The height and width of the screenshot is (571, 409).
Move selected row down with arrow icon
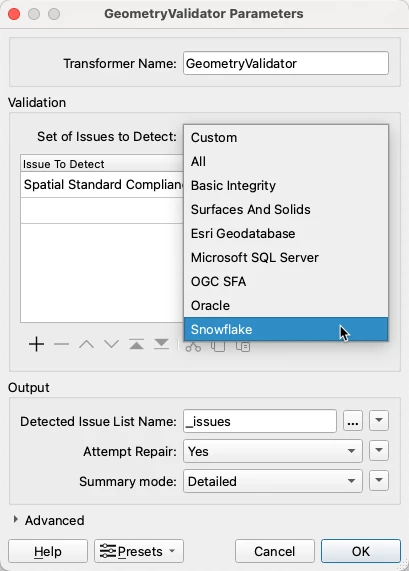point(111,344)
